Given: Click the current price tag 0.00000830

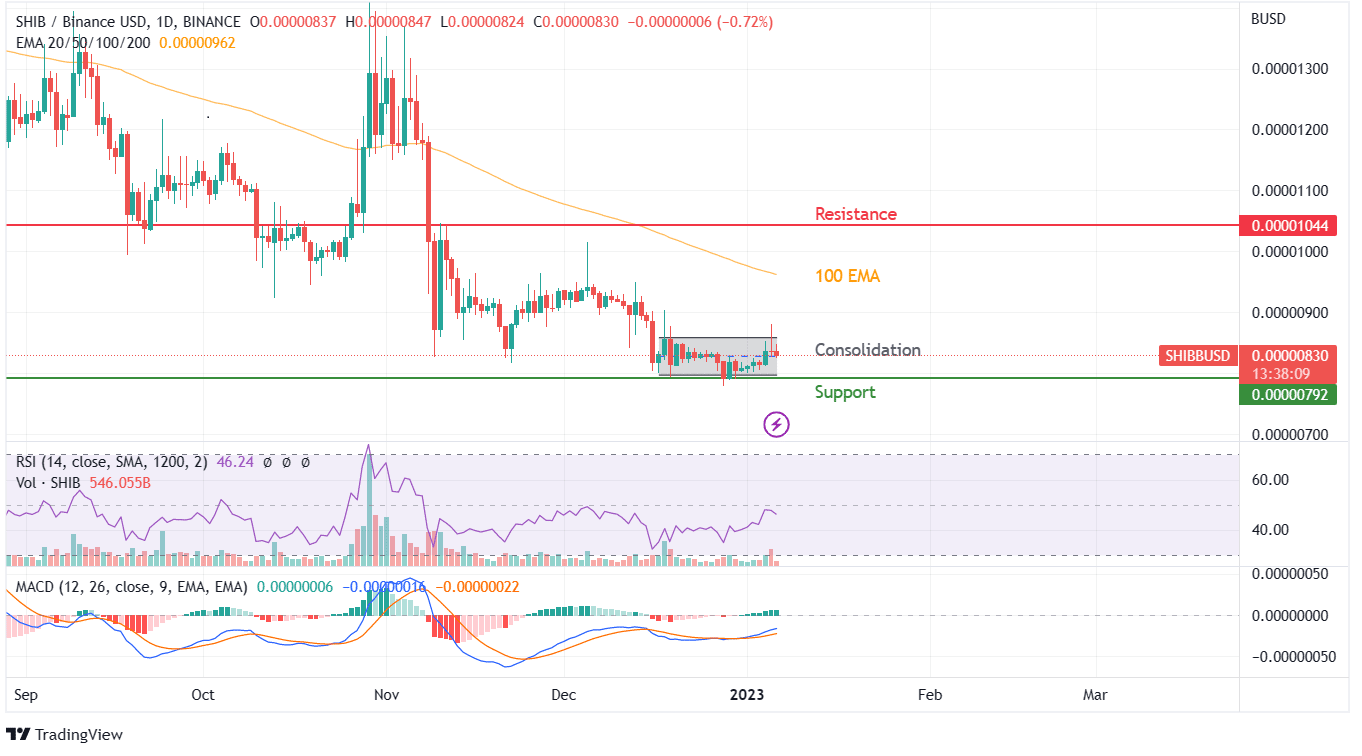Looking at the screenshot, I should point(1289,355).
